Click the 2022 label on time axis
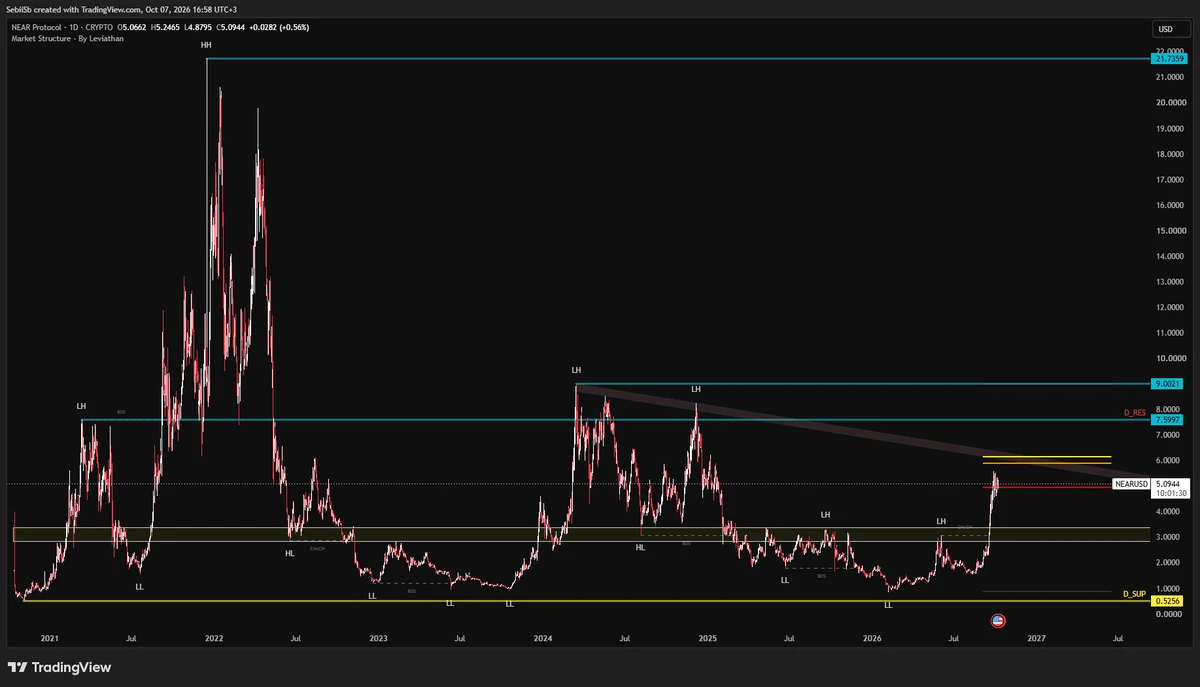The width and height of the screenshot is (1200, 687). 214,637
